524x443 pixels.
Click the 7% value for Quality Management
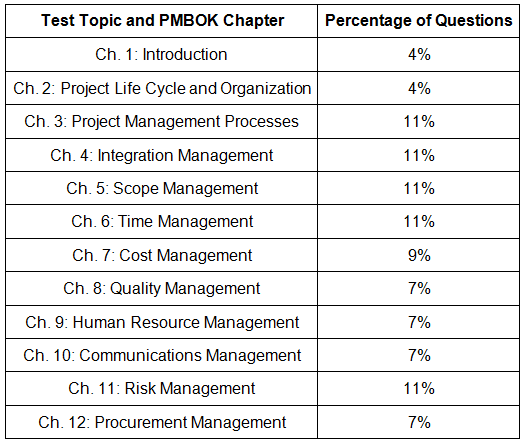point(419,288)
